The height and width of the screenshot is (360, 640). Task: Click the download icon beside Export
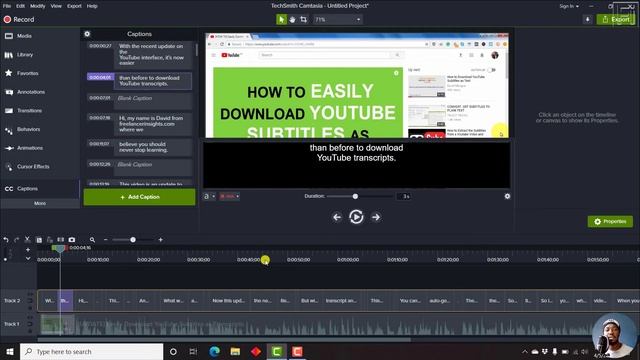587,19
